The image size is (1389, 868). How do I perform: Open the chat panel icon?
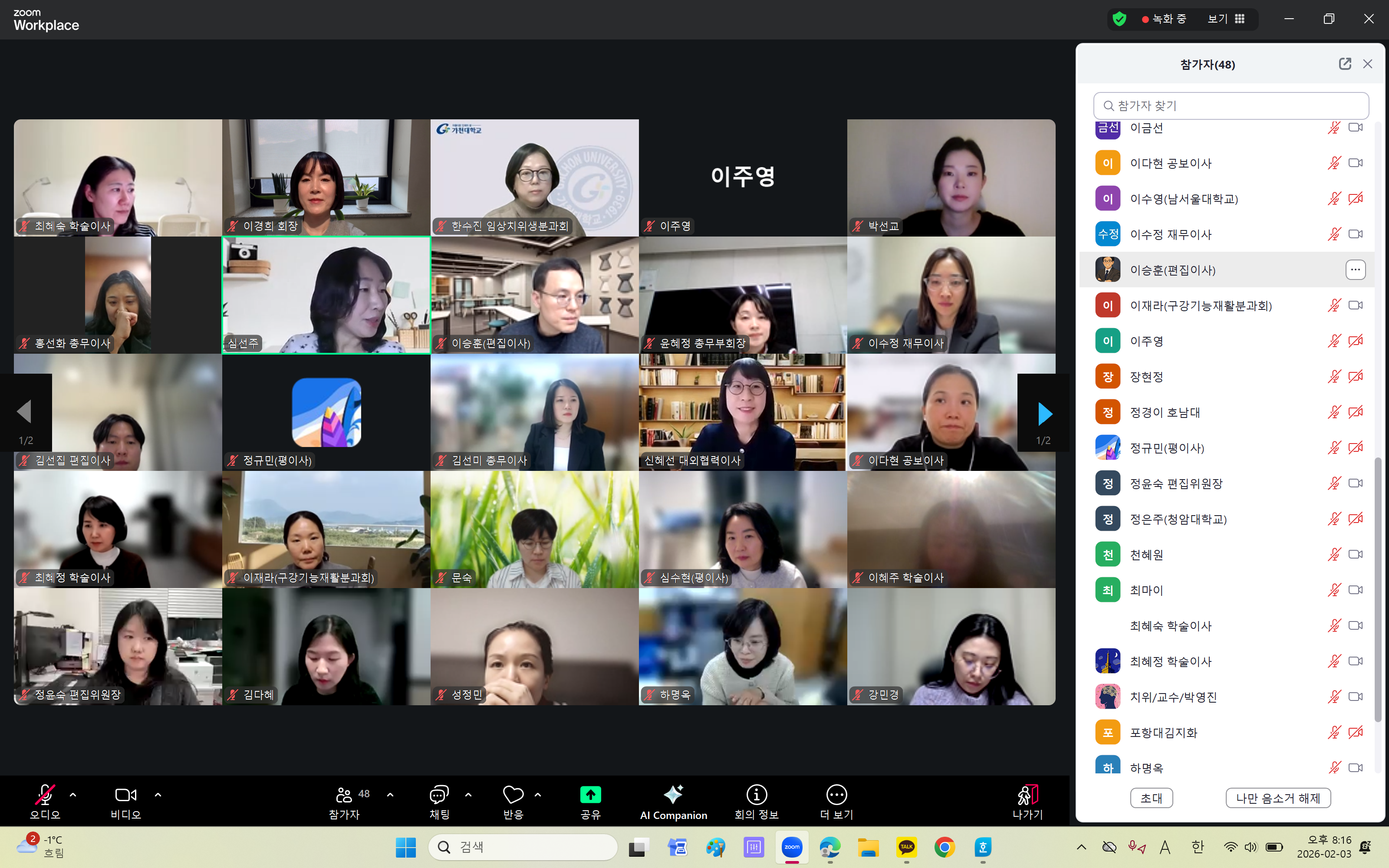click(439, 795)
